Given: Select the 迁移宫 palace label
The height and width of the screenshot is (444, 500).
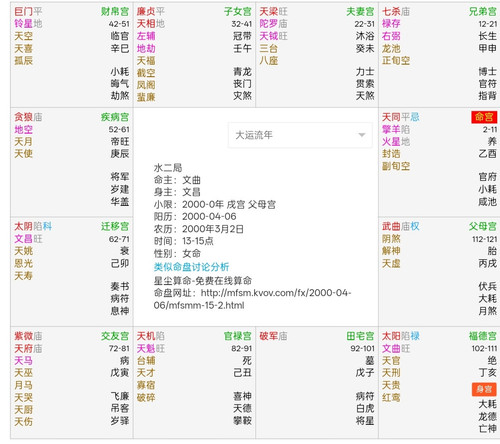Looking at the screenshot, I should [115, 226].
